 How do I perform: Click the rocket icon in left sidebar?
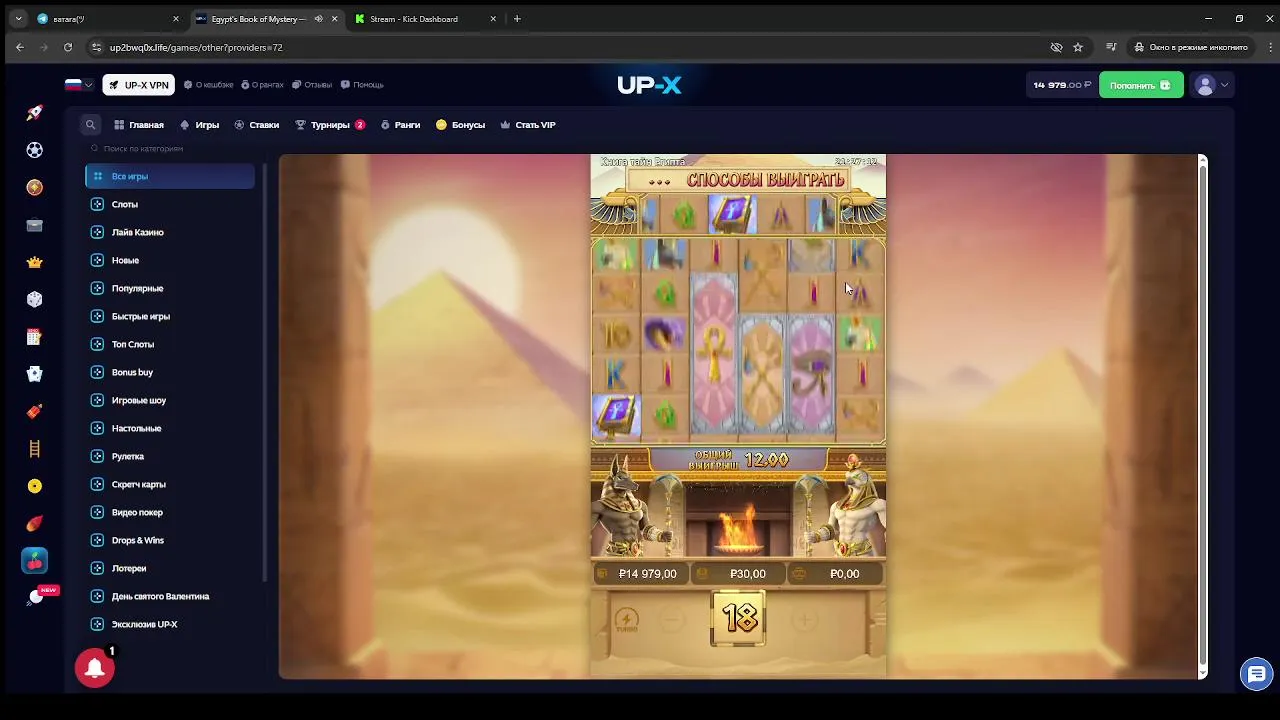[x=35, y=113]
